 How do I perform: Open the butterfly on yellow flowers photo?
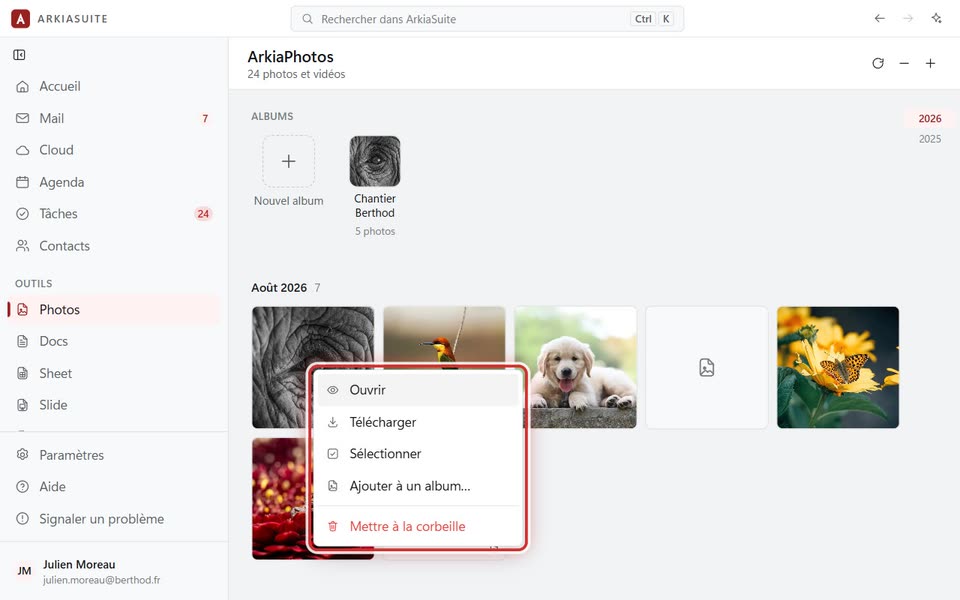click(838, 367)
